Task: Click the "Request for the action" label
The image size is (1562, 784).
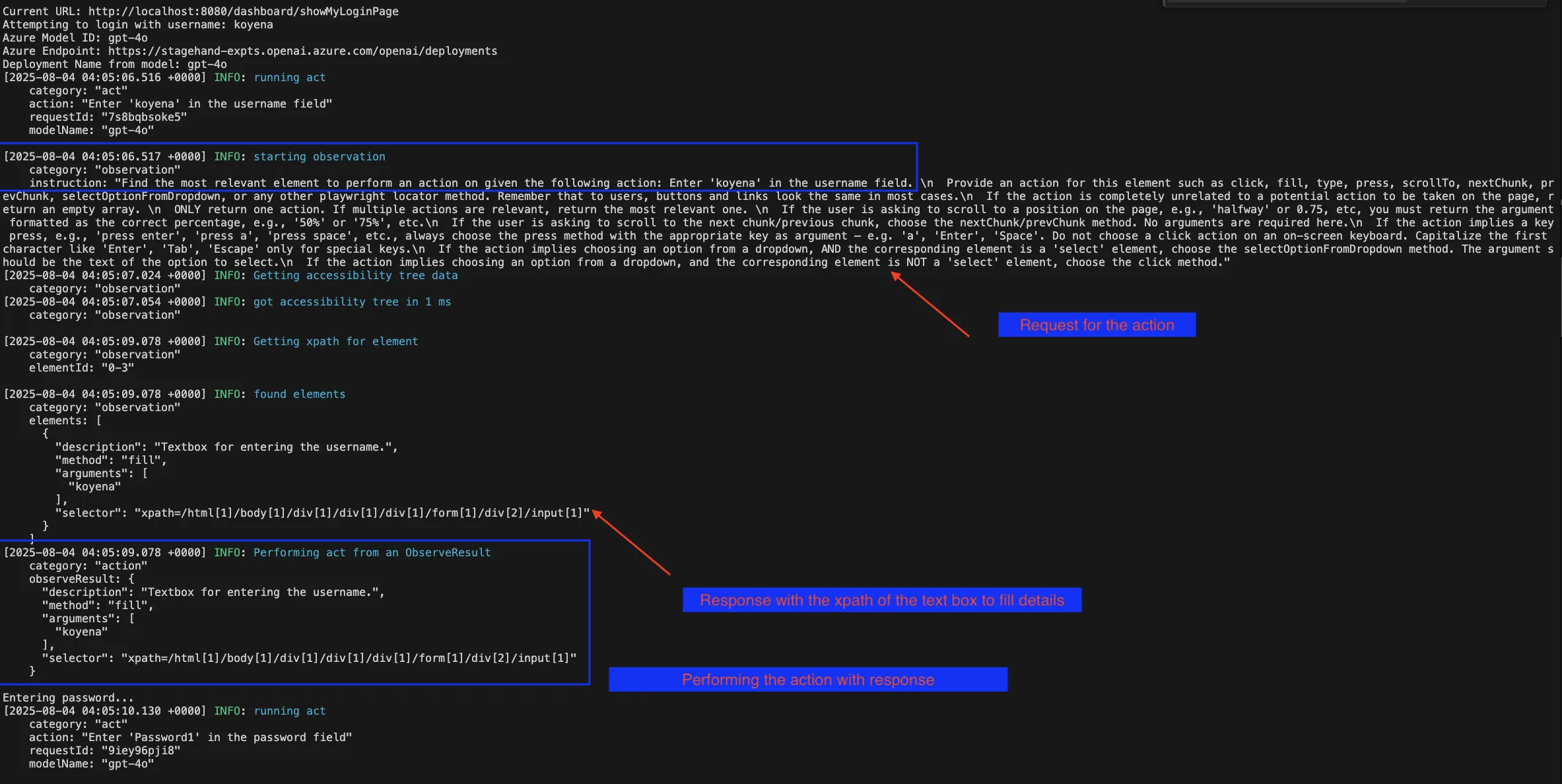Action: point(1097,325)
